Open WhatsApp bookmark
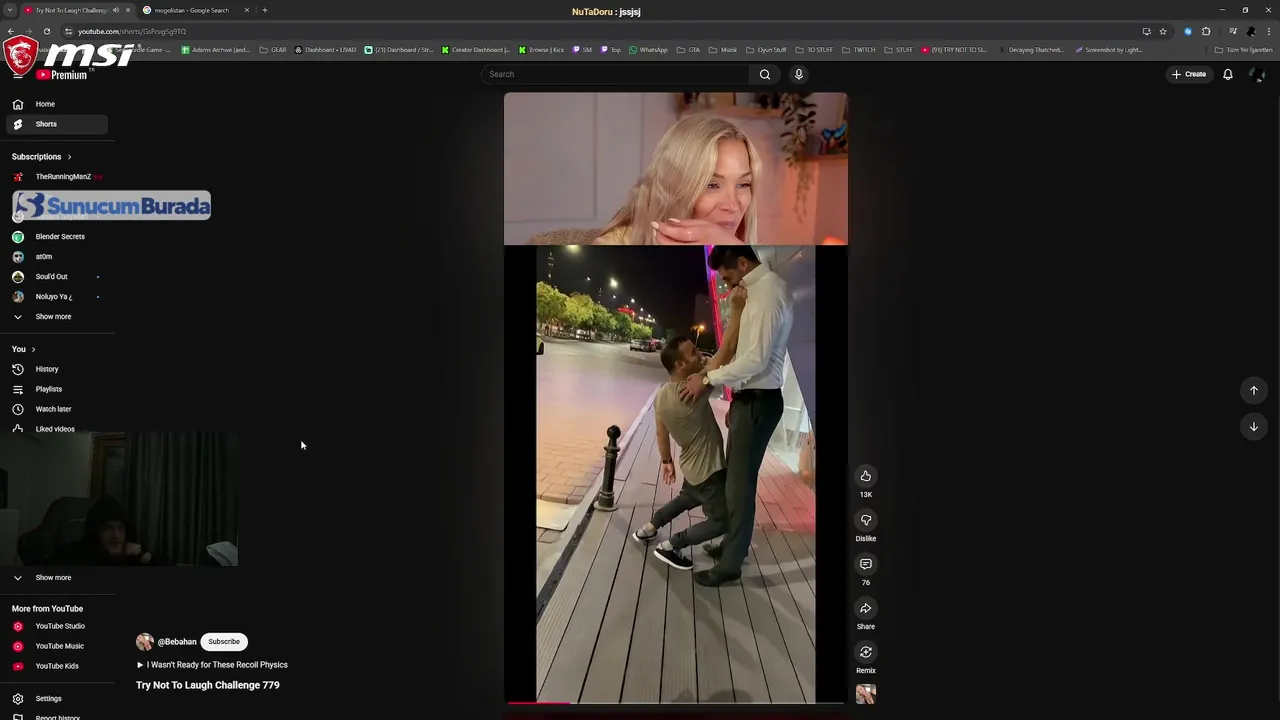Image resolution: width=1280 pixels, height=720 pixels. [648, 50]
